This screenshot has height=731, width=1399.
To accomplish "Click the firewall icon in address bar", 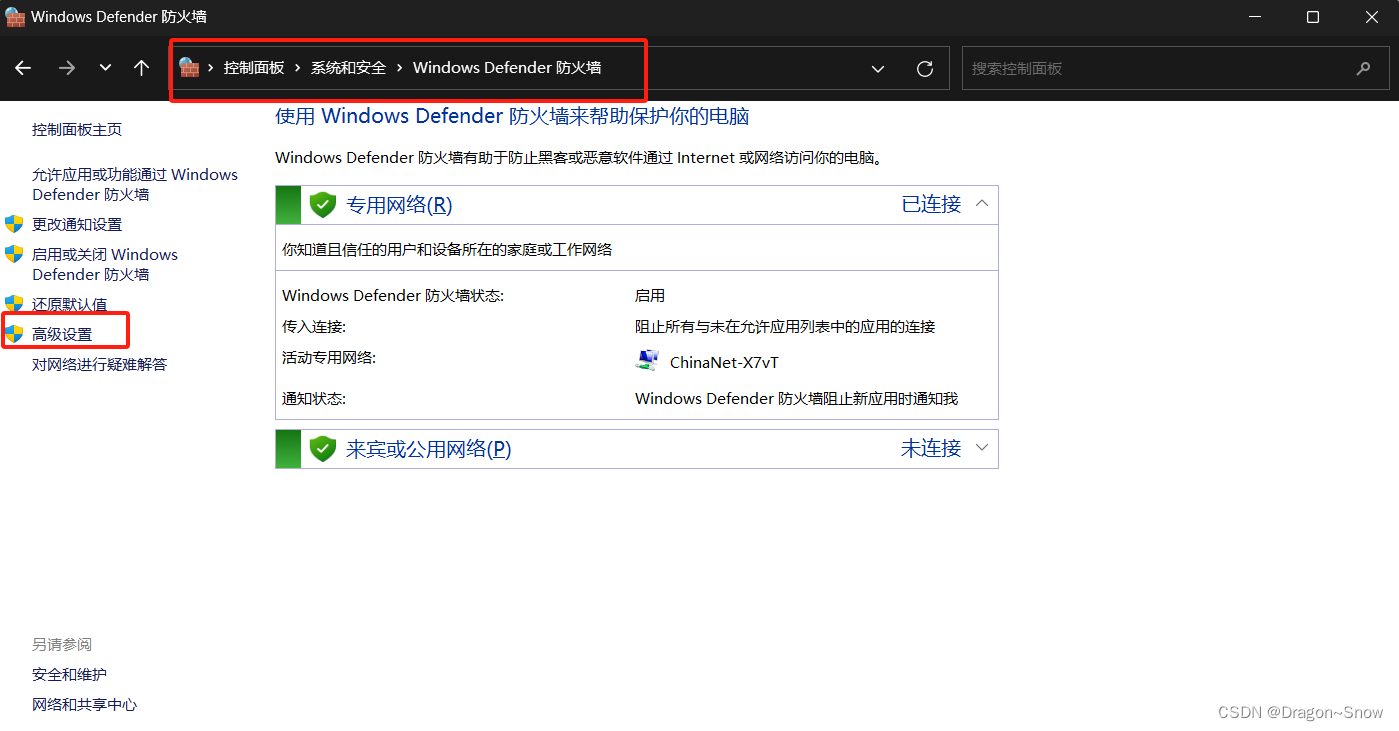I will (189, 68).
